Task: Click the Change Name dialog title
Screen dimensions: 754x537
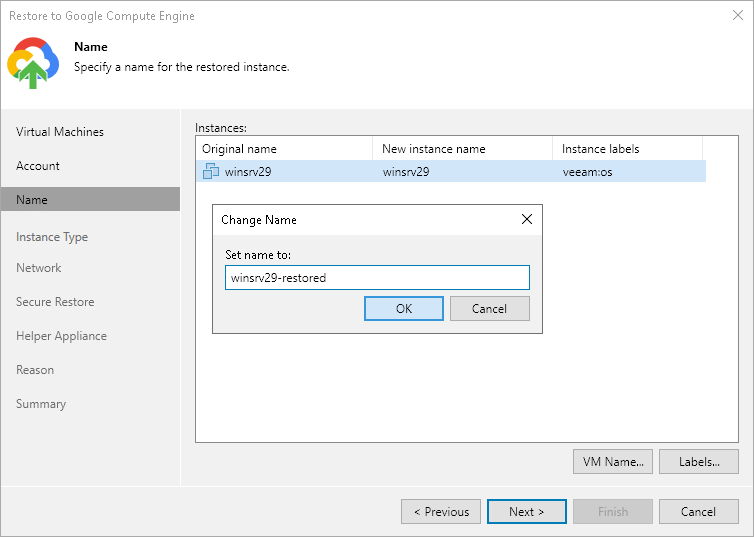Action: 259,220
